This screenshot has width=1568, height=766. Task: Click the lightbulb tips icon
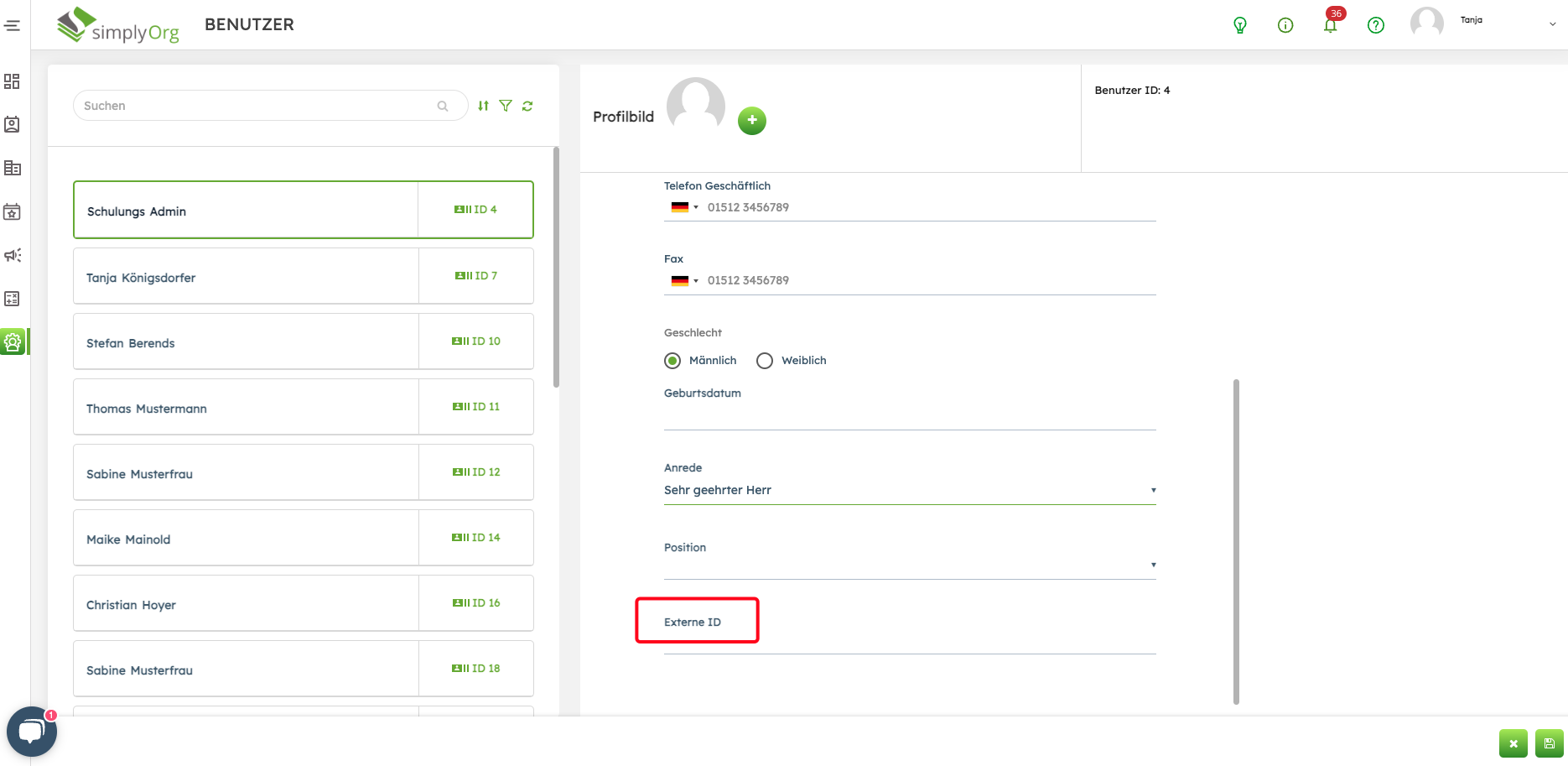[1239, 25]
